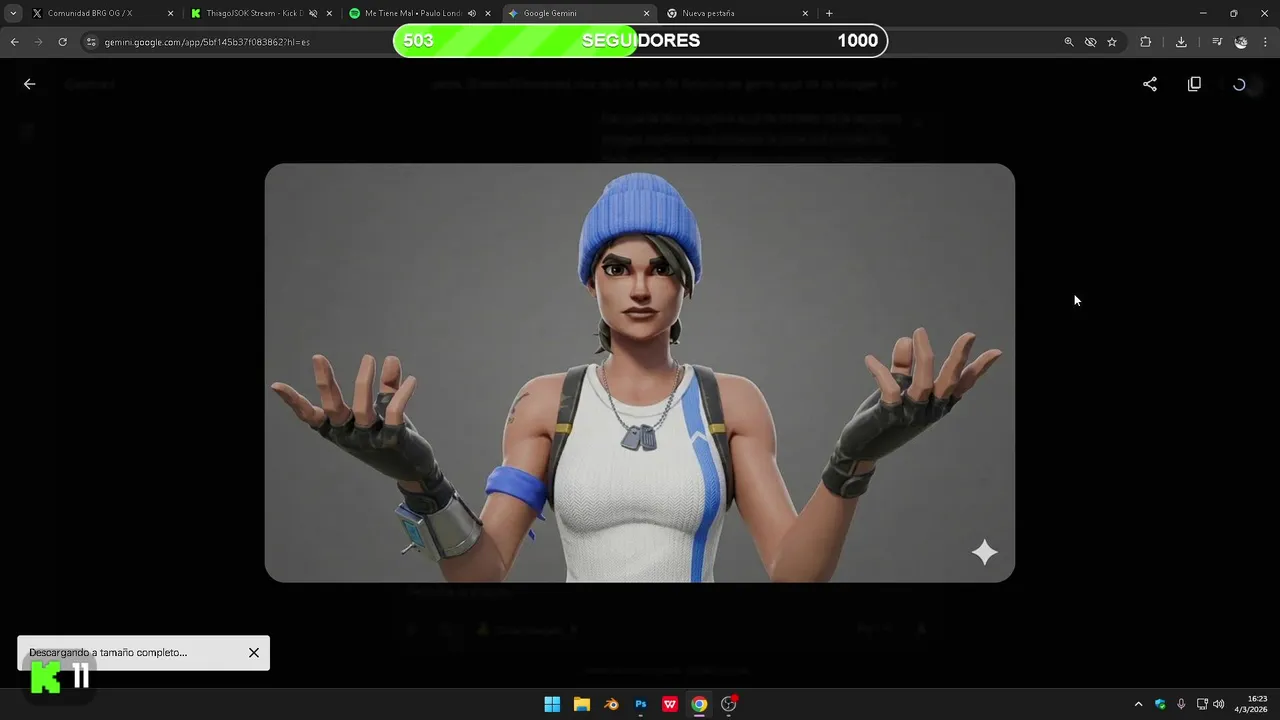Copy the image with the copy icon
The height and width of the screenshot is (720, 1280).
[x=1194, y=84]
